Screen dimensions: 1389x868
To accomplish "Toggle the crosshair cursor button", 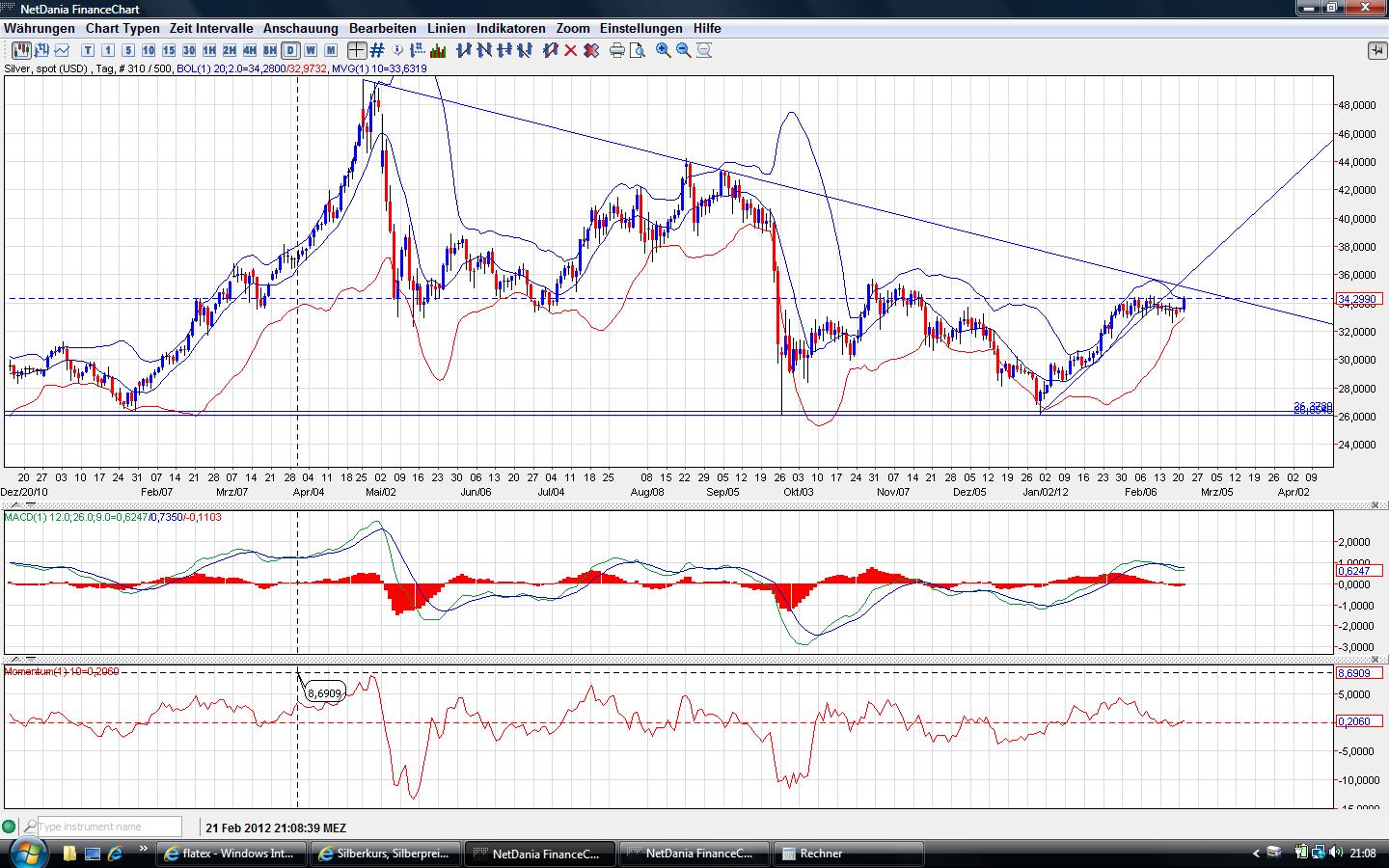I will tap(357, 50).
